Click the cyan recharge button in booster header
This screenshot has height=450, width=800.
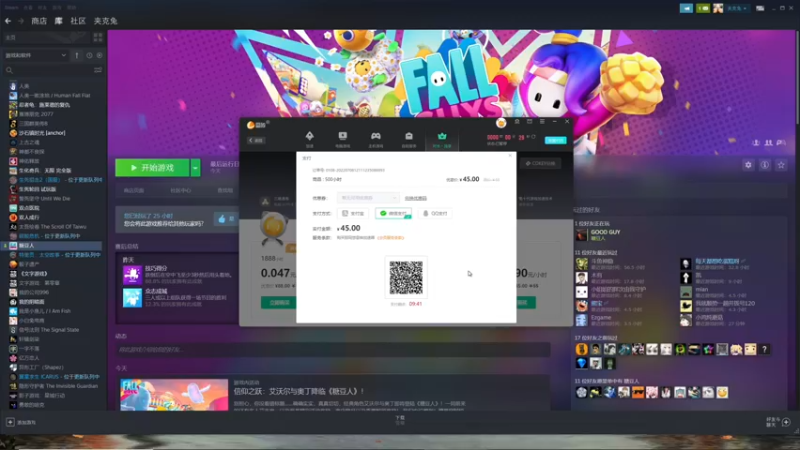coord(555,140)
